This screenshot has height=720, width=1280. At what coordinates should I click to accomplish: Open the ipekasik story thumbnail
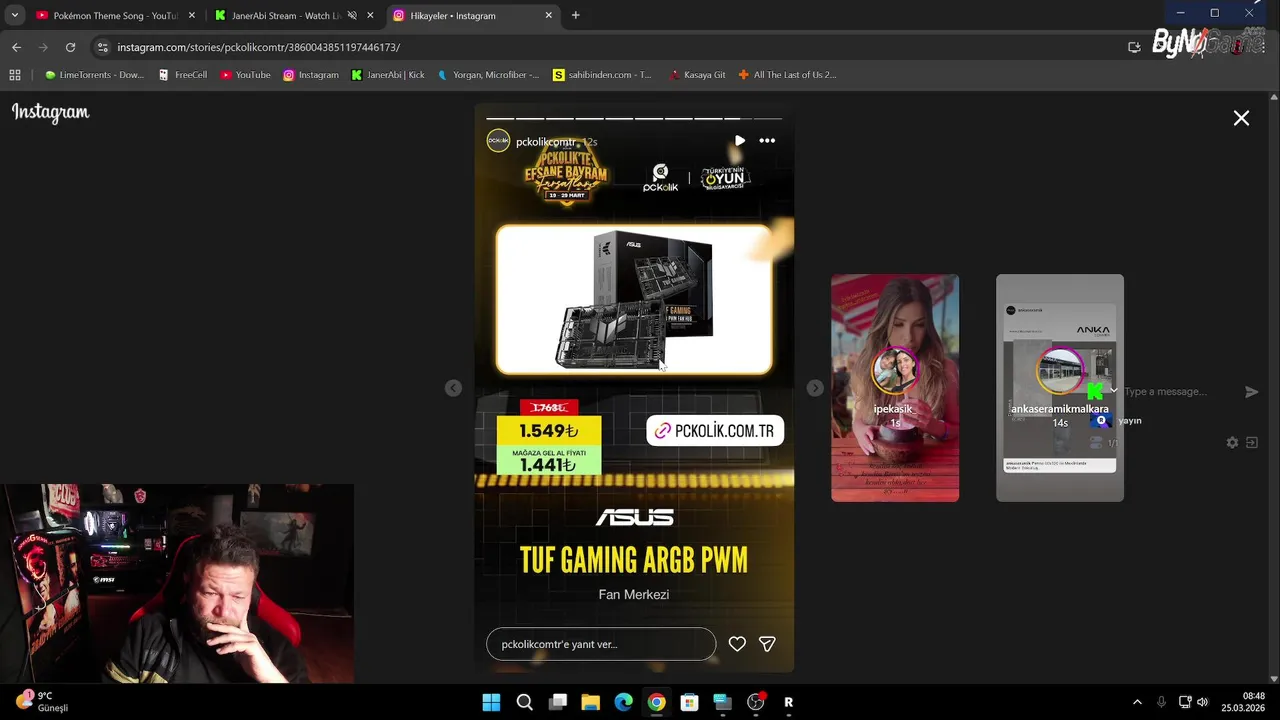pos(895,388)
